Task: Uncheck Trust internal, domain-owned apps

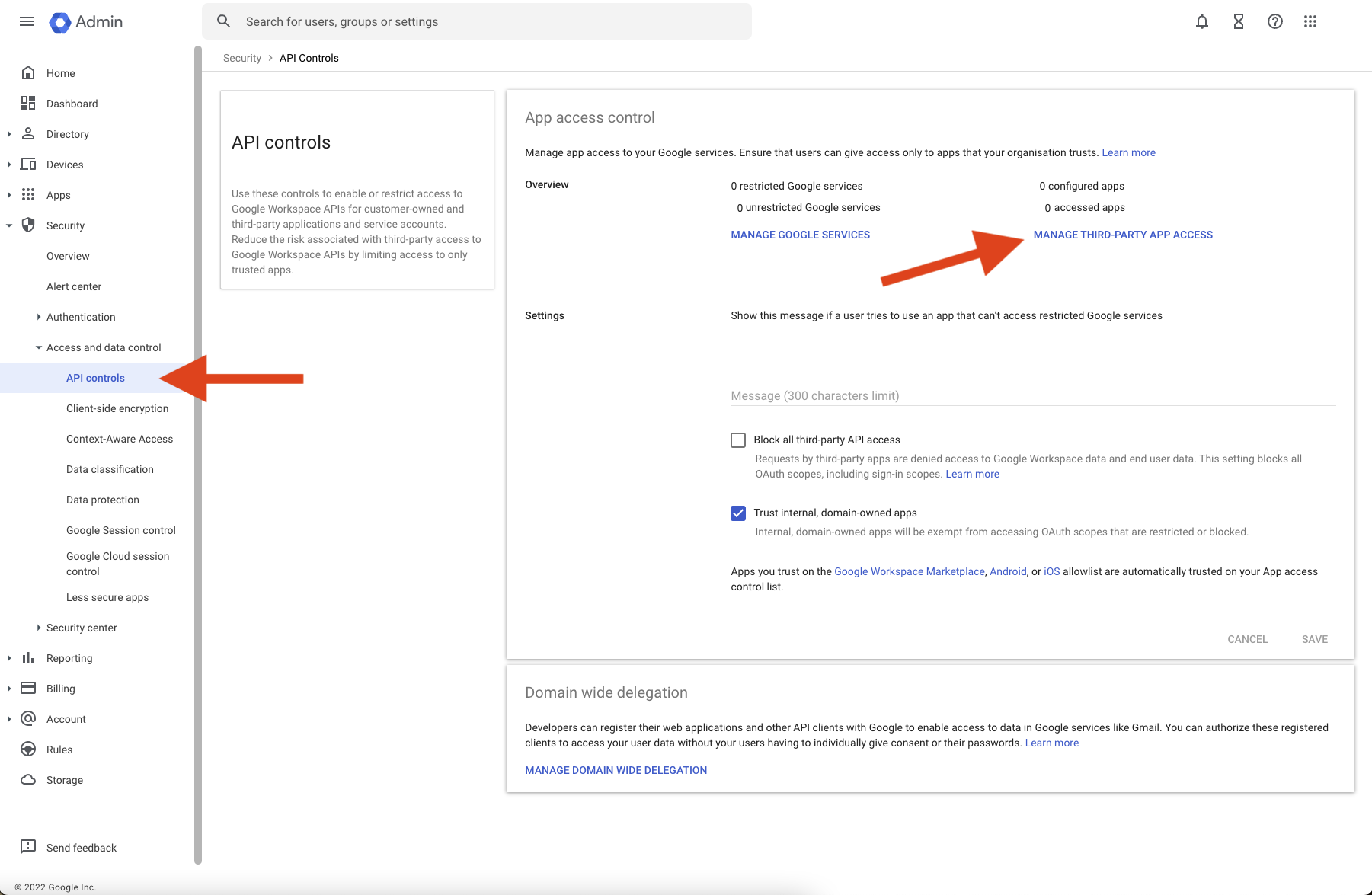Action: pos(737,513)
